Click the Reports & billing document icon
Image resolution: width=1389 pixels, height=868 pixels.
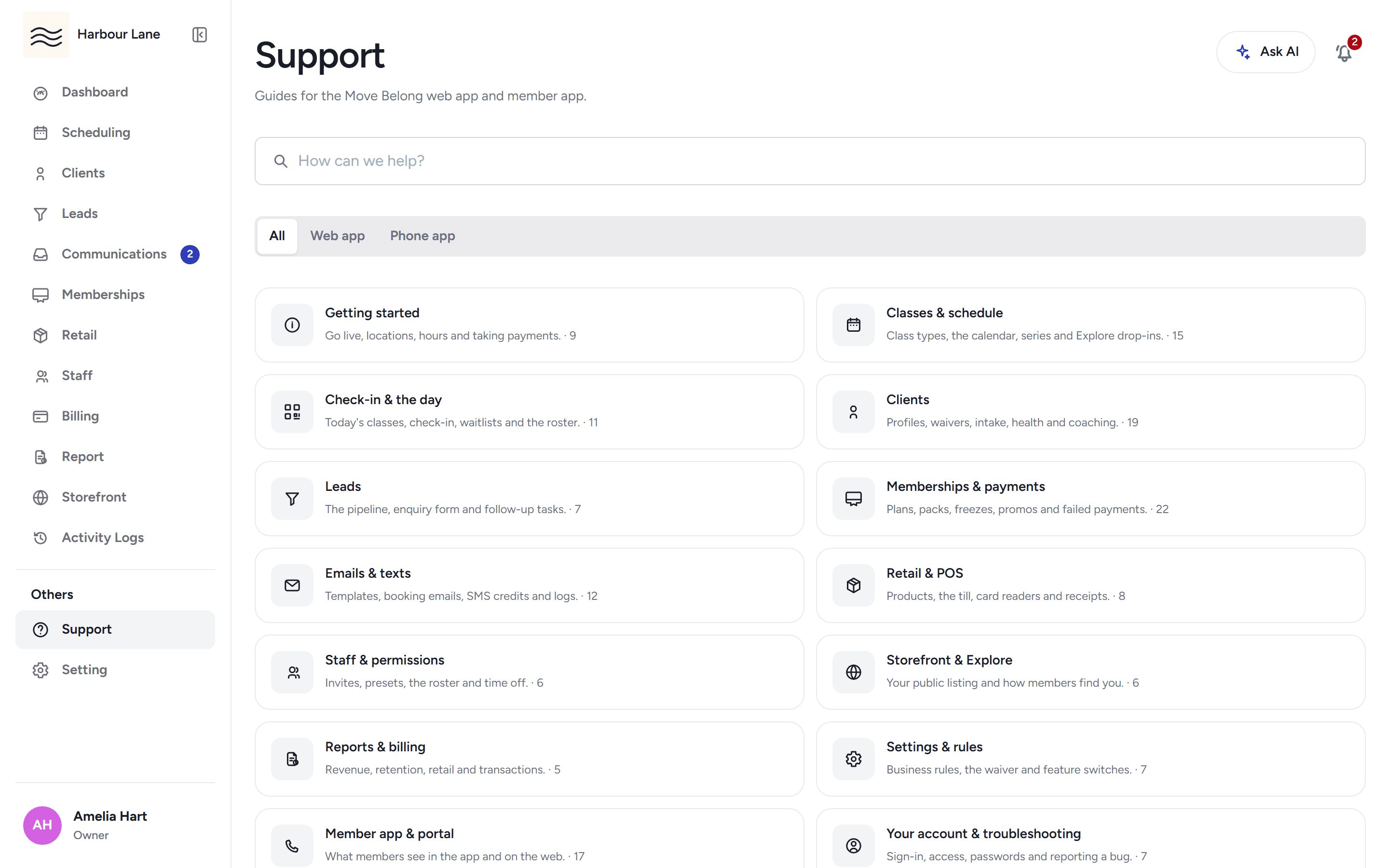coord(292,759)
